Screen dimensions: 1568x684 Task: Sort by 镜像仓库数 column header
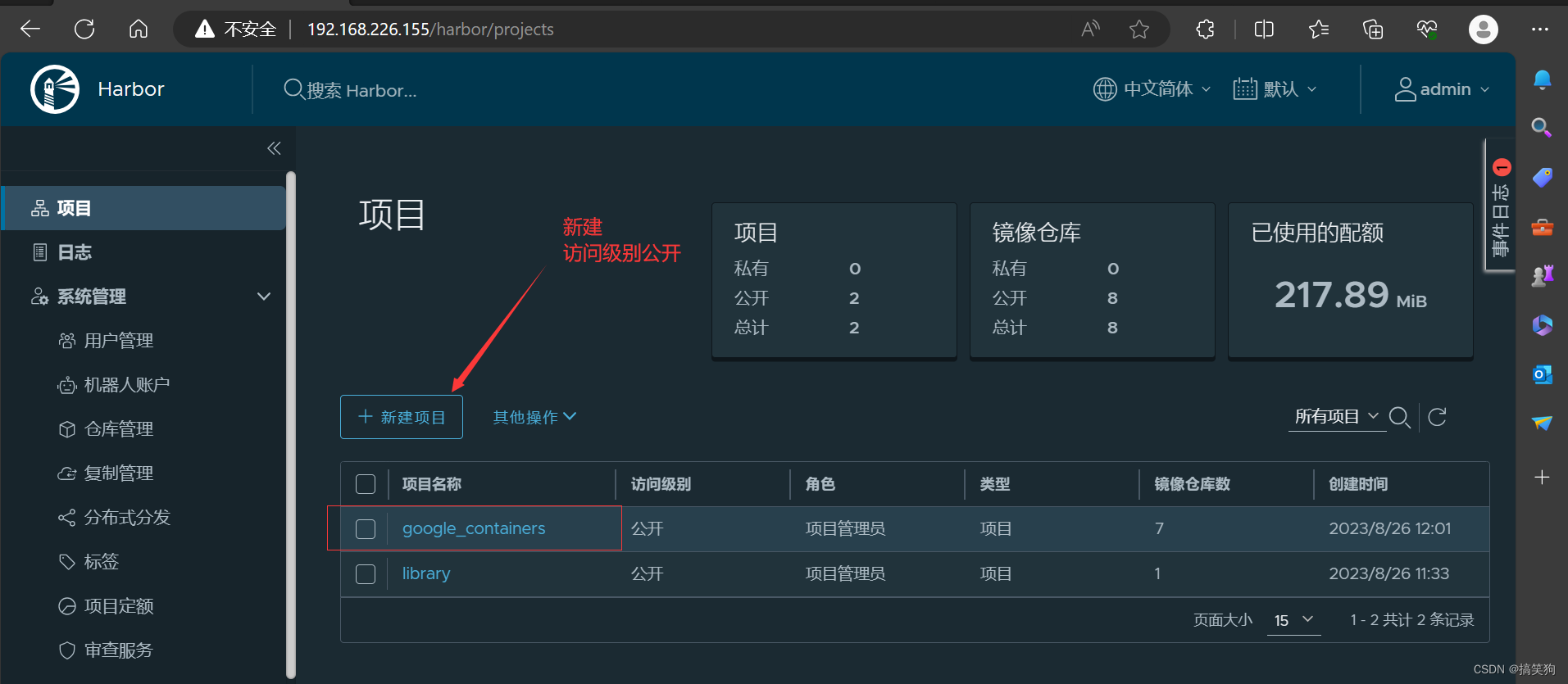(1193, 484)
